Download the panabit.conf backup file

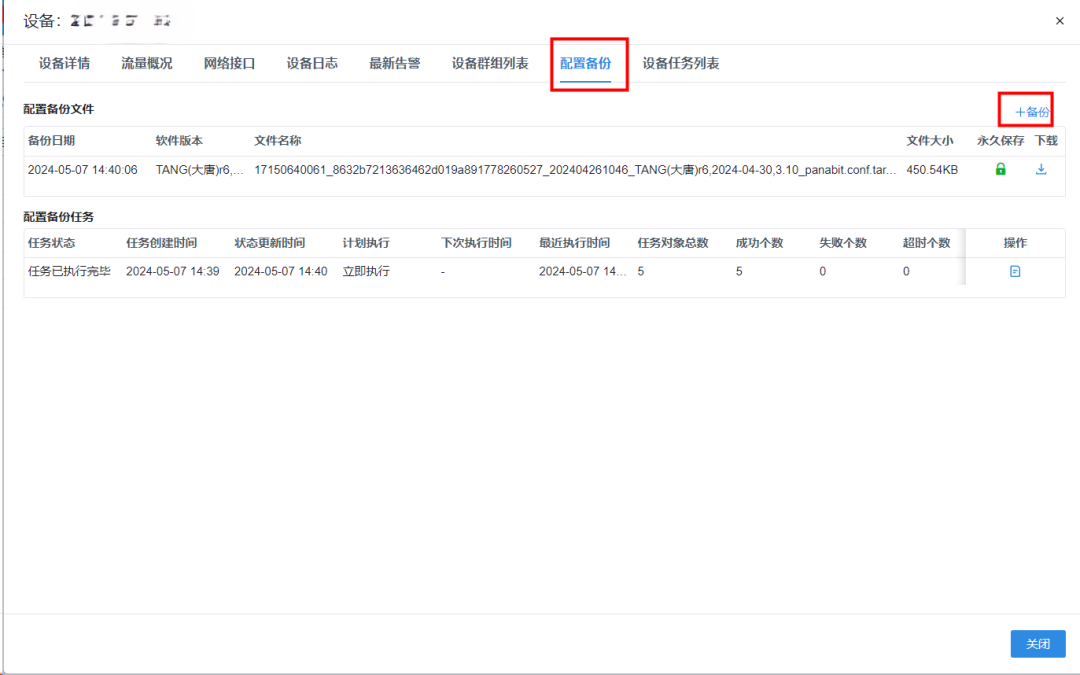pos(1041,169)
